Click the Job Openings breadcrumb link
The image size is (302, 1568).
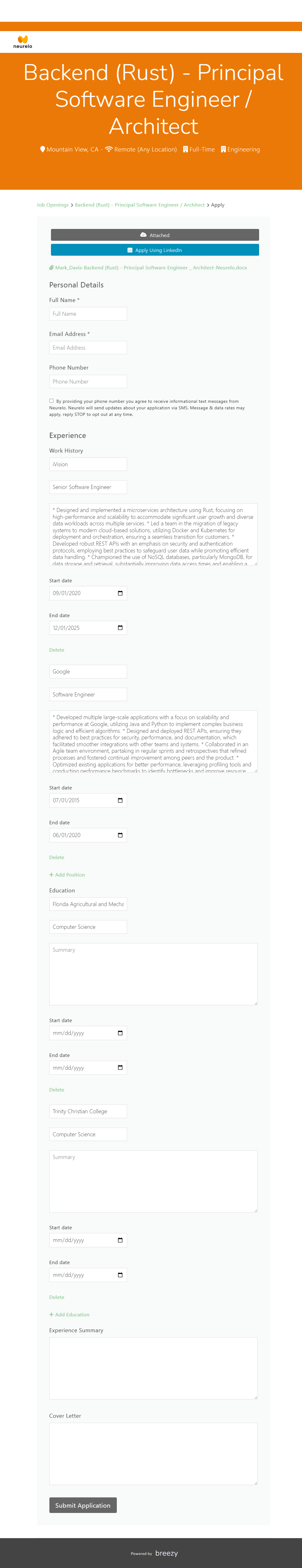point(52,205)
